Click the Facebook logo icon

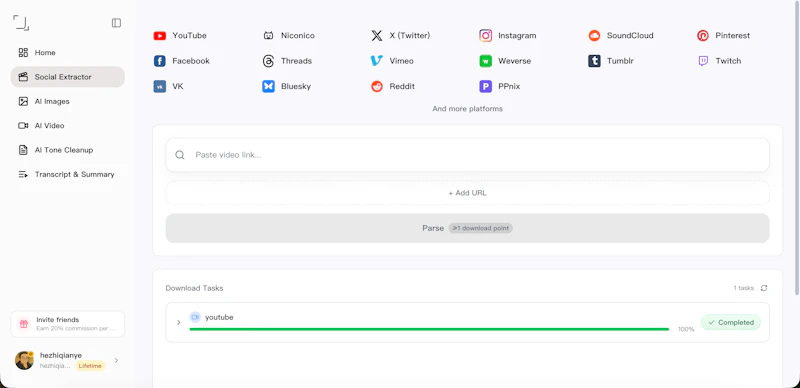[x=160, y=61]
